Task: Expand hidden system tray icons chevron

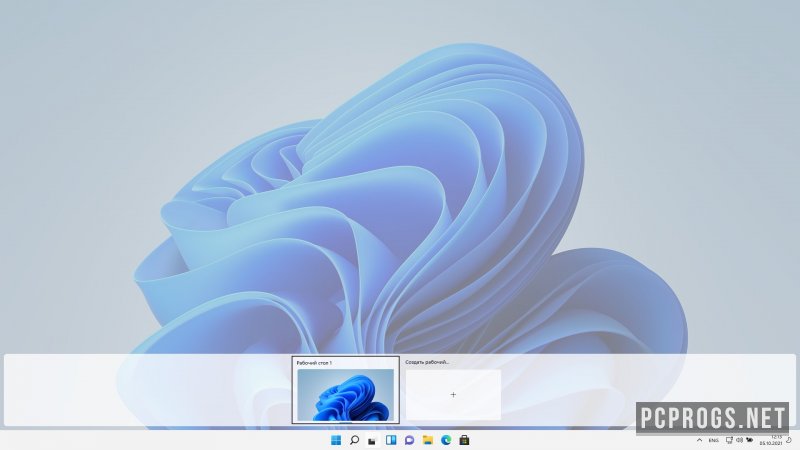Action: (x=699, y=440)
